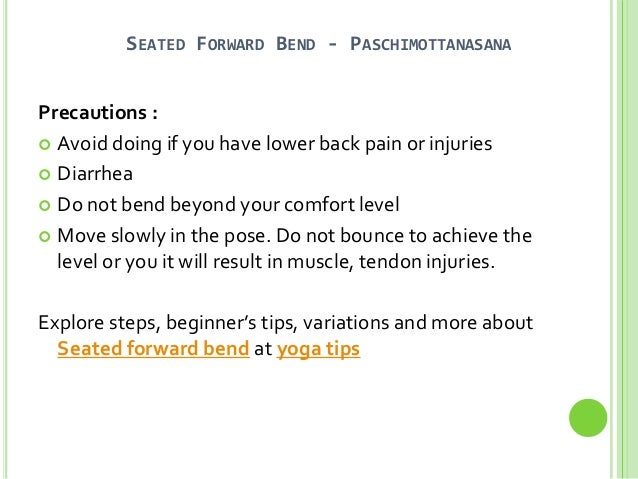The height and width of the screenshot is (479, 638).
Task: Open the Seated forward bend link
Action: (153, 349)
